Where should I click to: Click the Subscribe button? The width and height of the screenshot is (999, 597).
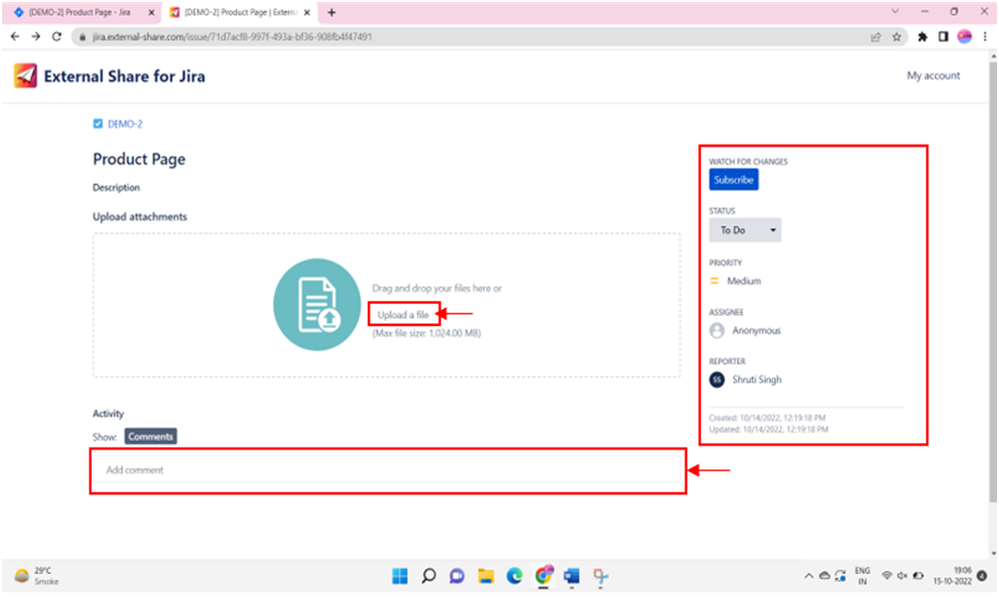733,180
